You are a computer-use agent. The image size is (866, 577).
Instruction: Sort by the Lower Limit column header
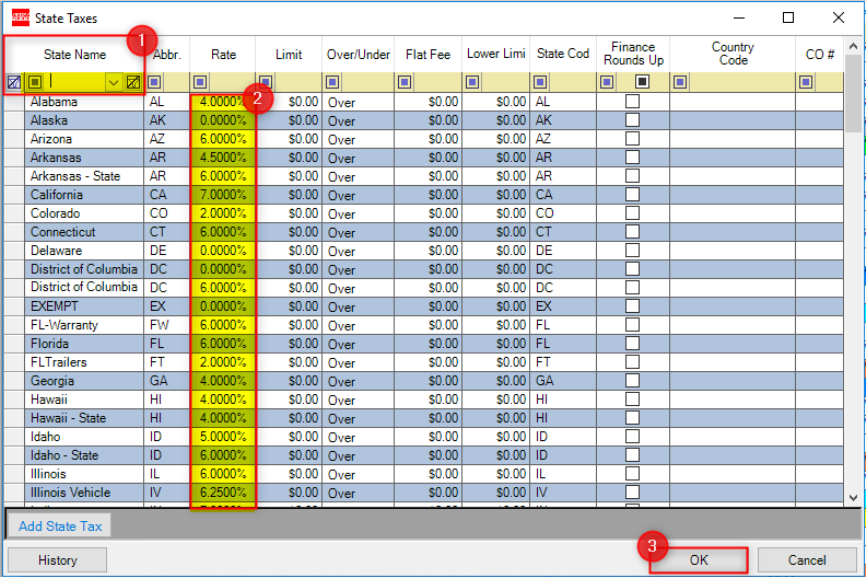click(x=495, y=54)
